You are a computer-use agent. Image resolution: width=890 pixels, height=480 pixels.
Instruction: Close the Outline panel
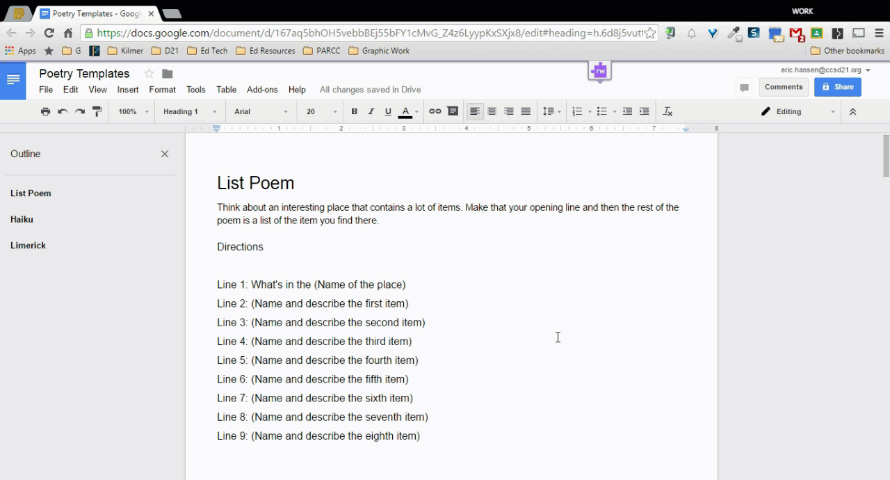[x=165, y=154]
